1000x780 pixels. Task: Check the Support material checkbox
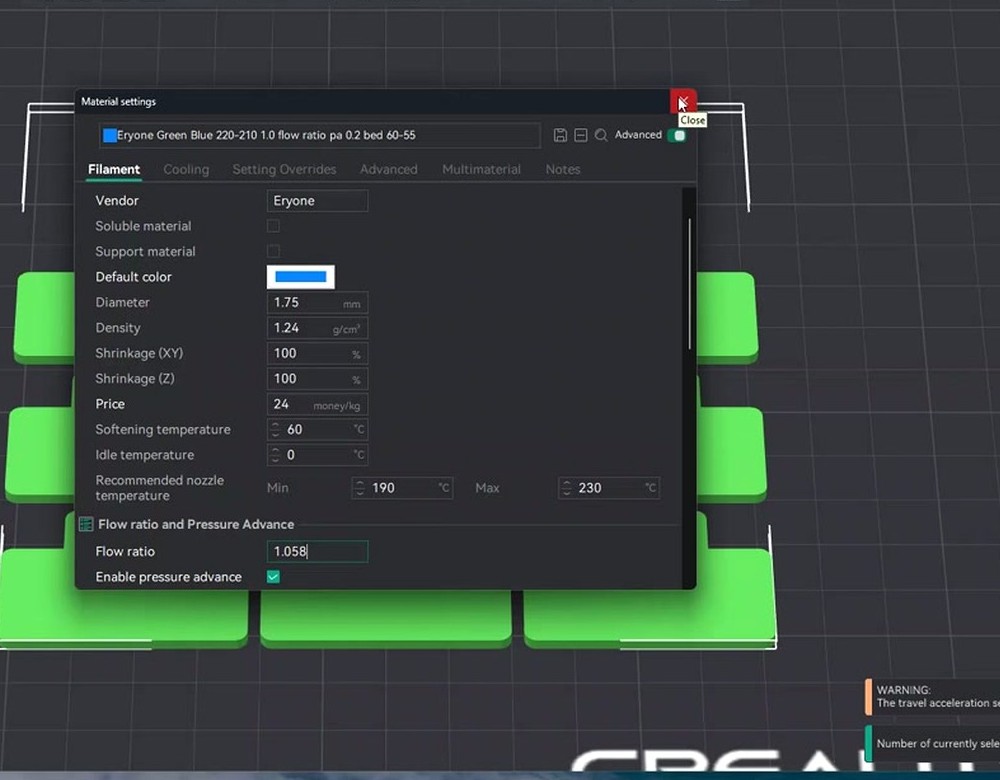pos(273,251)
